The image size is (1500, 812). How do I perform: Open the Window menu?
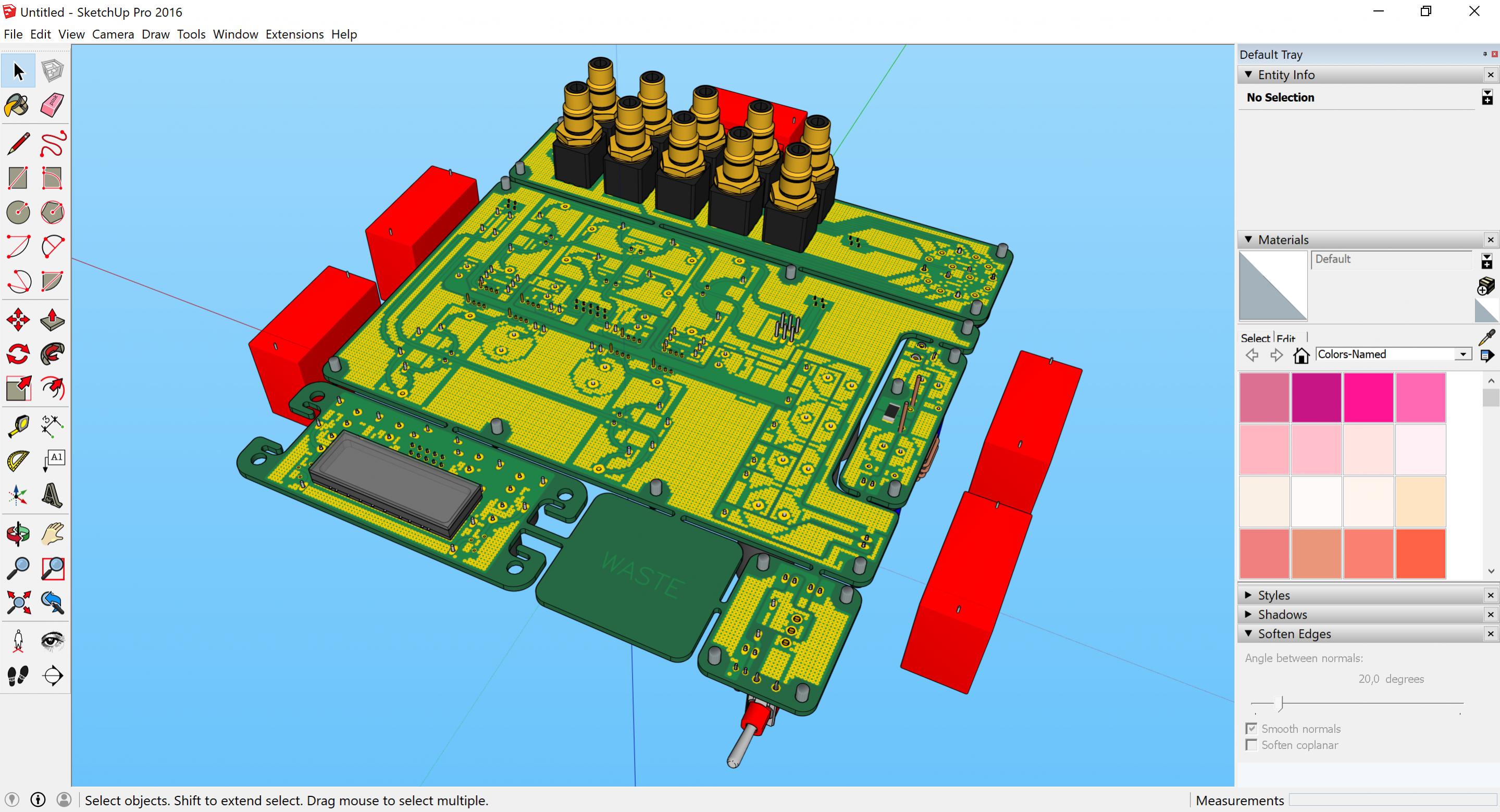pyautogui.click(x=235, y=34)
